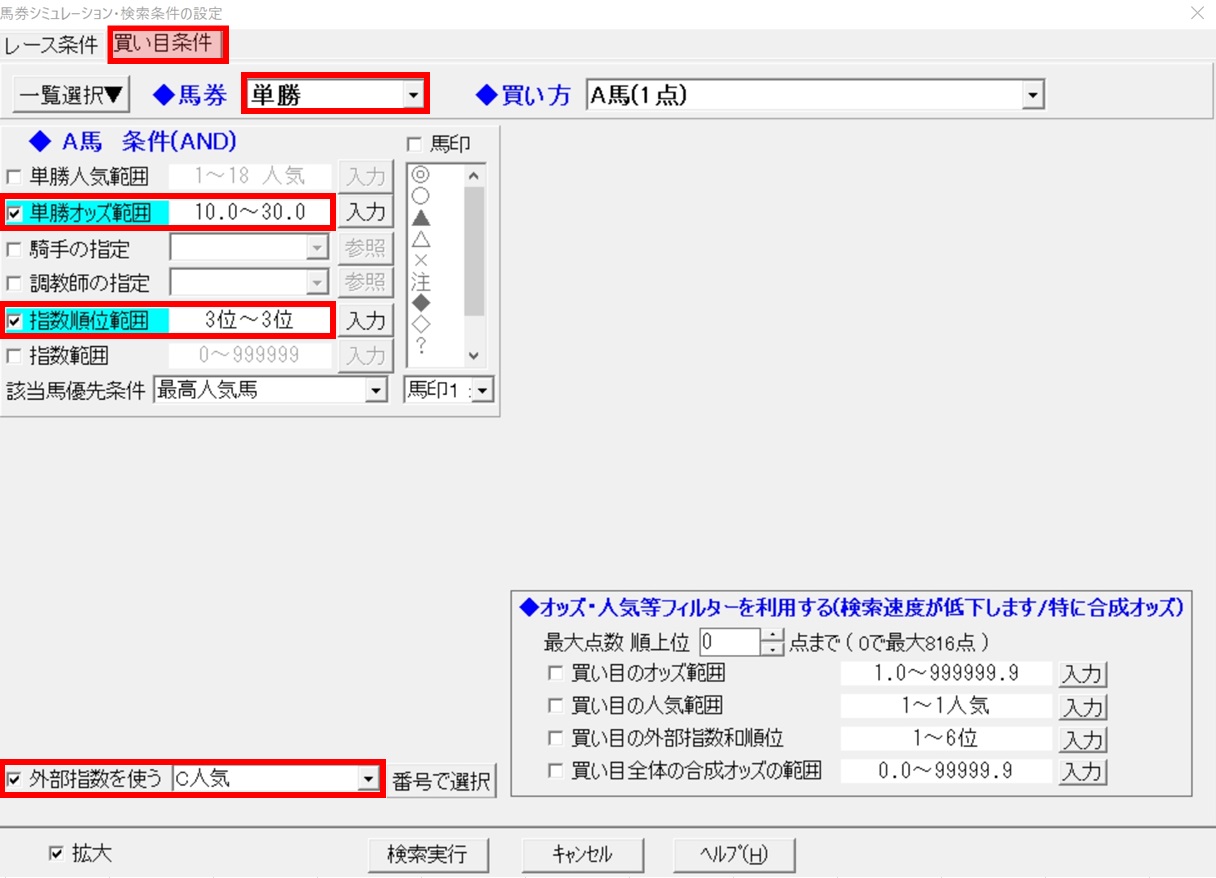The image size is (1216, 878).
Task: Expand the 買い方 dropdown
Action: point(1033,95)
